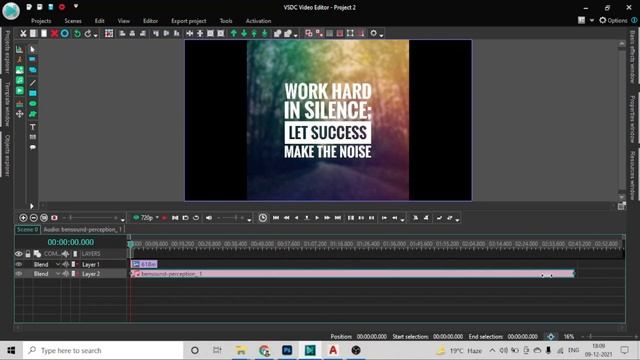The width and height of the screenshot is (640, 360).
Task: Click the gear settings icon in top toolbar
Action: (373, 33)
